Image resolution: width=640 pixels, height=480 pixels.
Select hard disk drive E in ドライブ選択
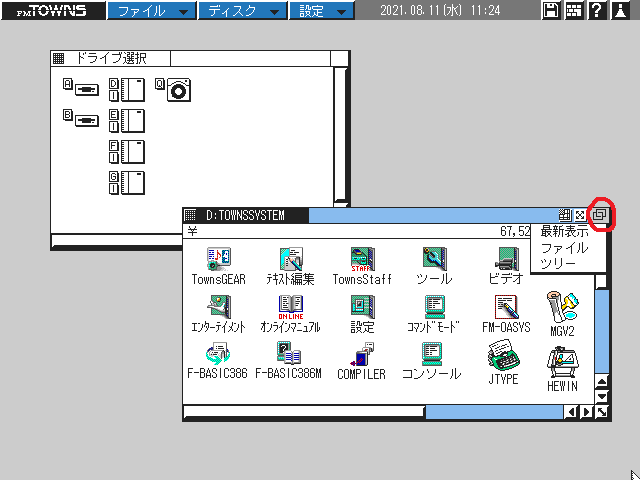tap(127, 121)
